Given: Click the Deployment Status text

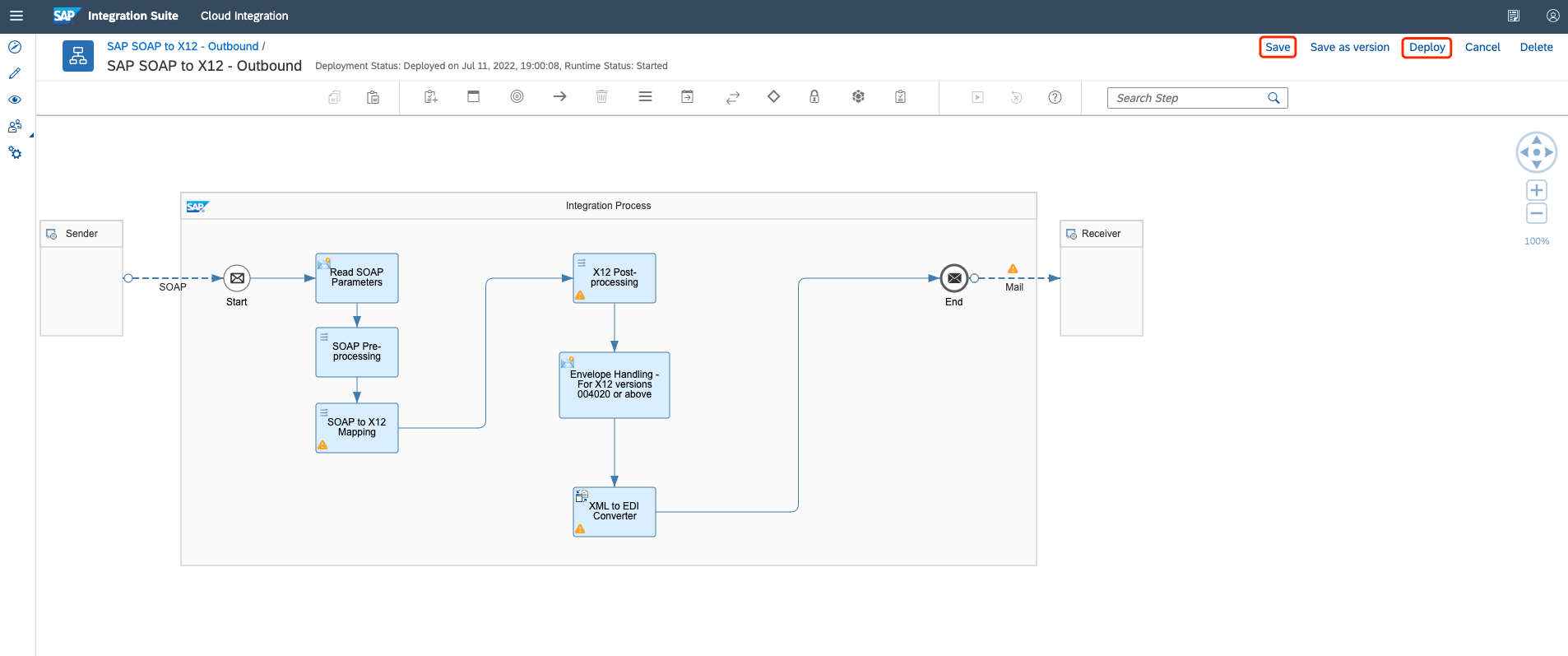Looking at the screenshot, I should (491, 66).
